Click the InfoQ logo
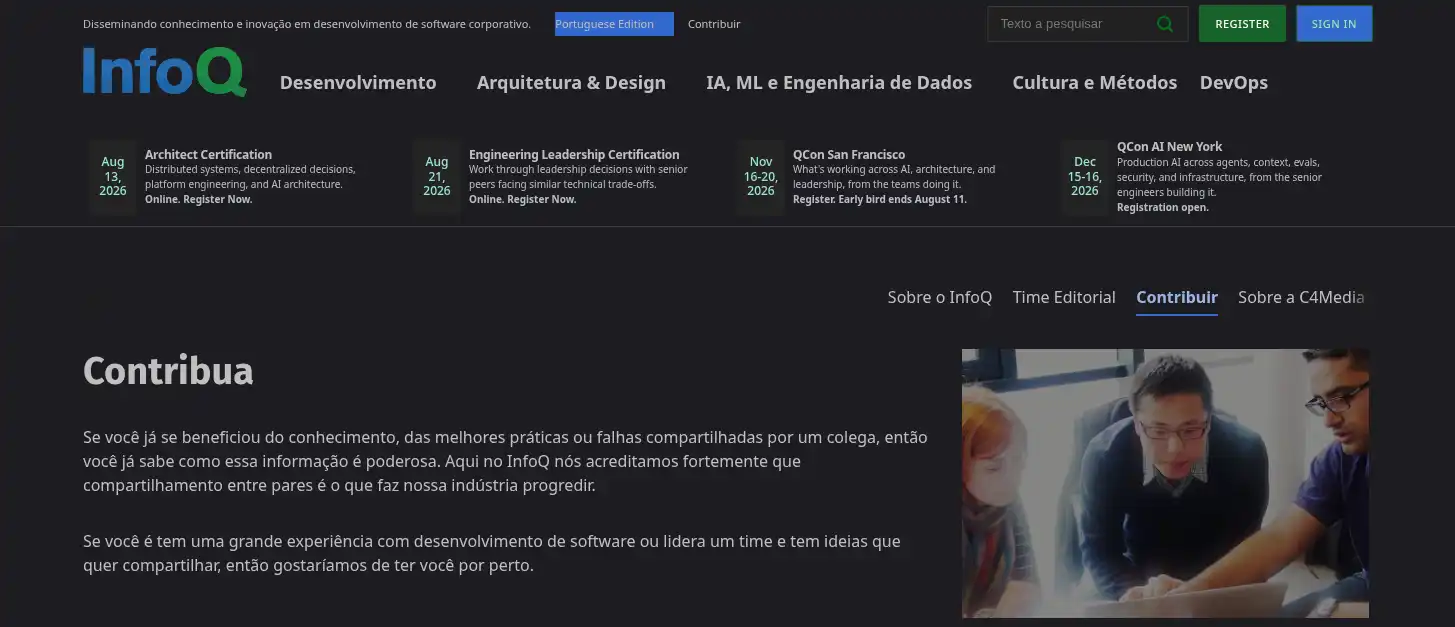Screen dimensions: 1455x627 click(165, 71)
